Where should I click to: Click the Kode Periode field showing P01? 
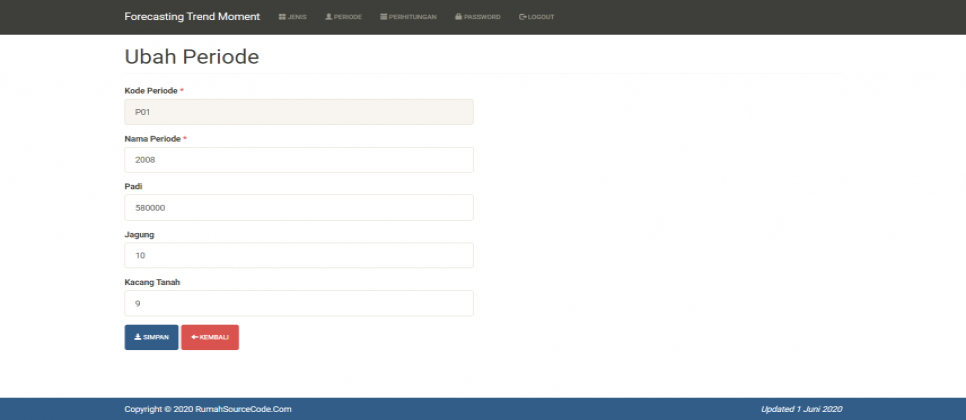[x=299, y=112]
